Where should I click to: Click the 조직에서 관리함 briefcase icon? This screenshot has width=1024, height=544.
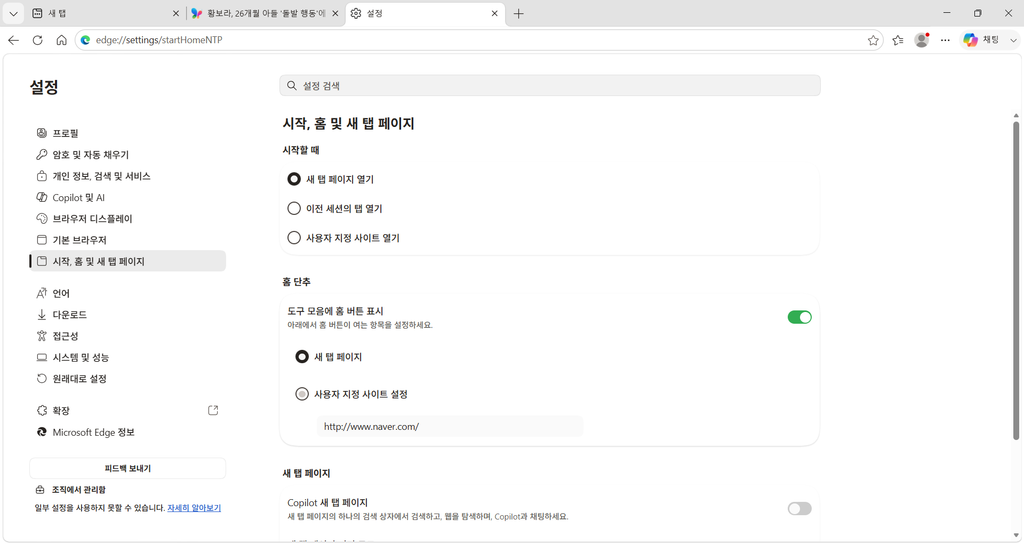(40, 490)
